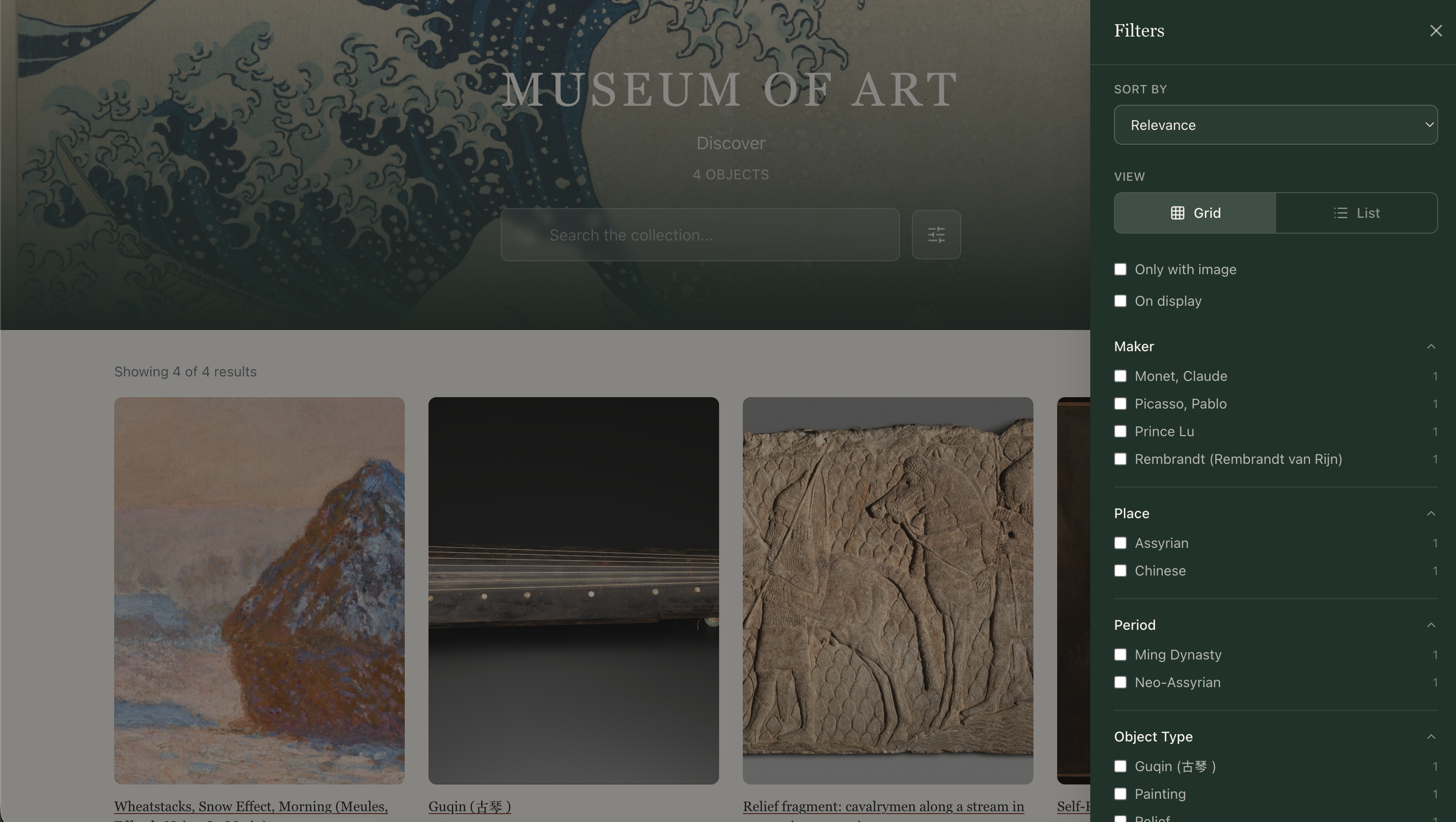Screen dimensions: 1456x822
Task: Enable Only with image checkbox
Action: click(x=1120, y=270)
